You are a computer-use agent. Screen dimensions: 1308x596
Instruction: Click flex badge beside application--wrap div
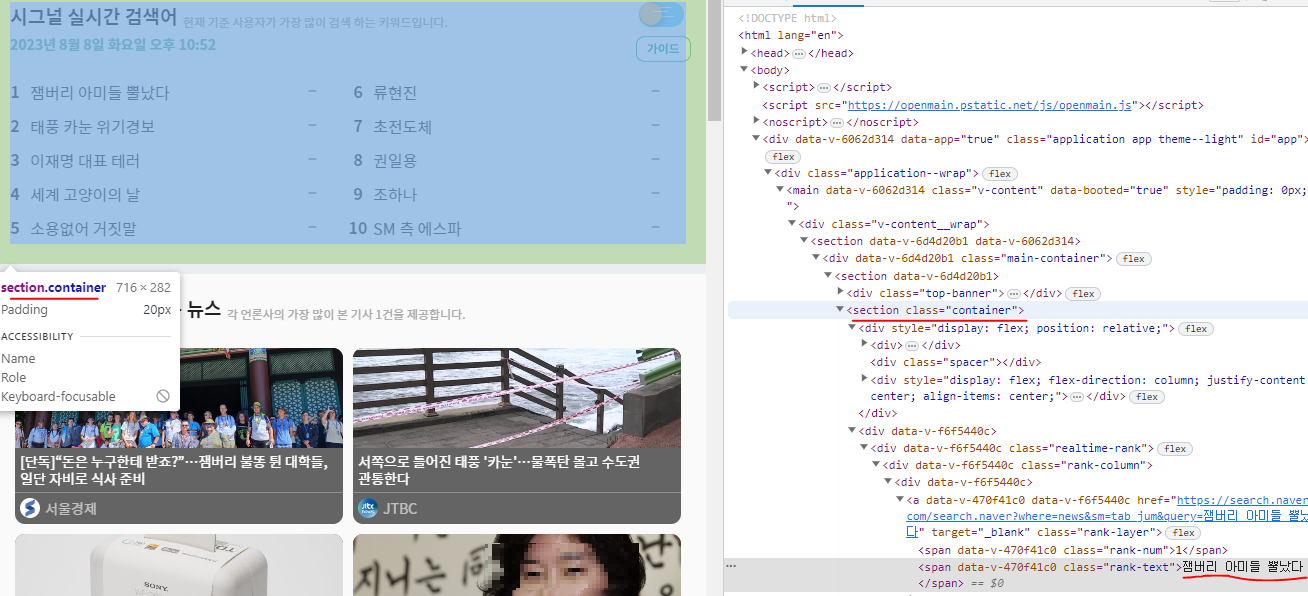(1000, 174)
